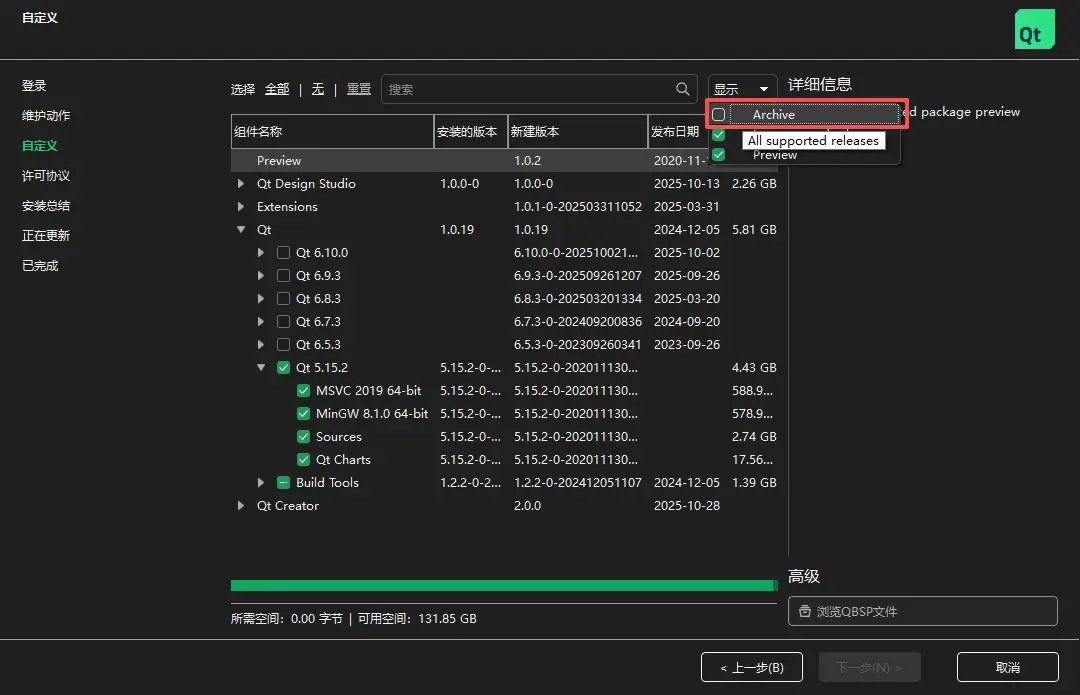Check the Qt 6.5.3 checkbox

coord(283,344)
